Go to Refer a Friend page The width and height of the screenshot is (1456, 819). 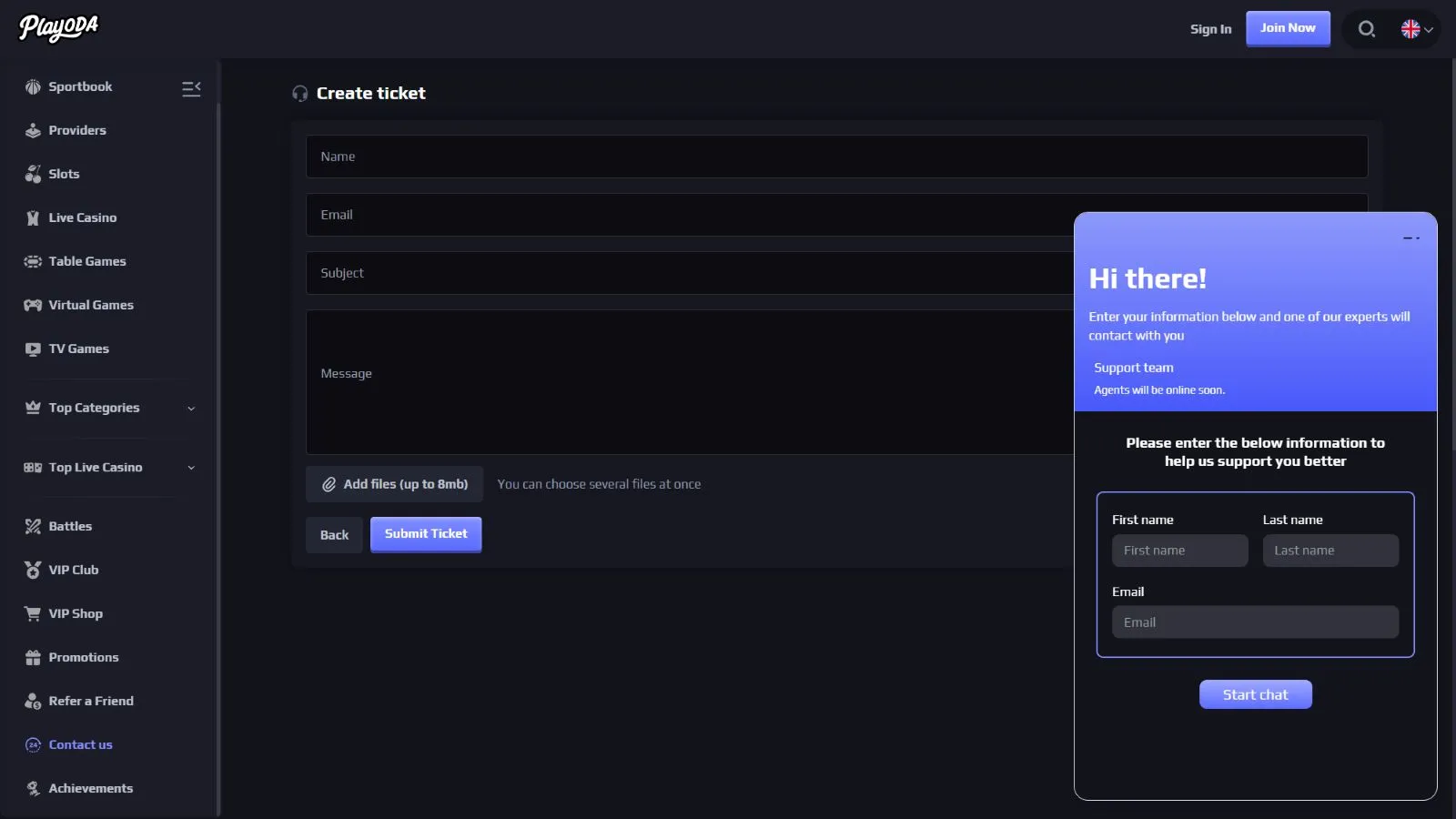[90, 702]
